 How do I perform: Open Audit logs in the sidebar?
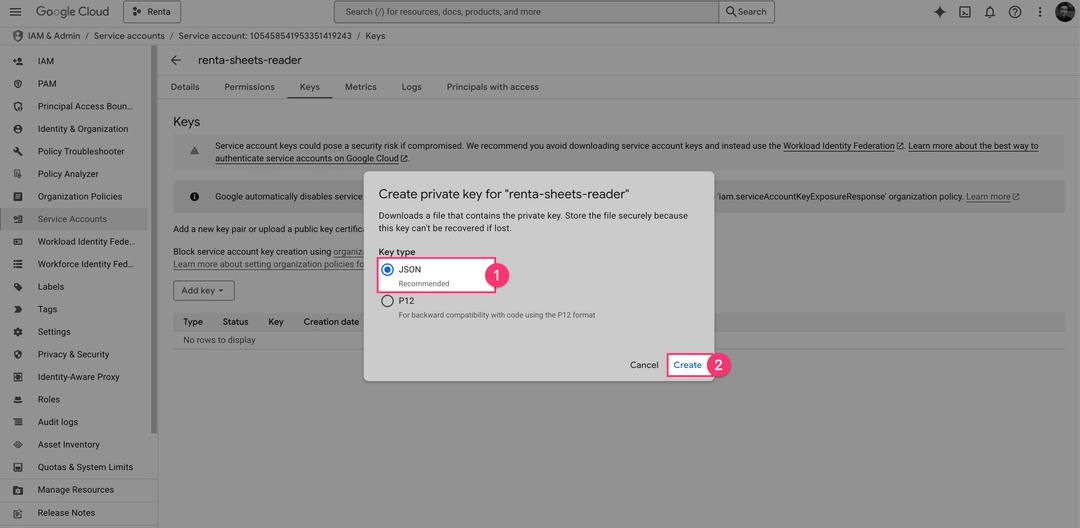[x=58, y=422]
